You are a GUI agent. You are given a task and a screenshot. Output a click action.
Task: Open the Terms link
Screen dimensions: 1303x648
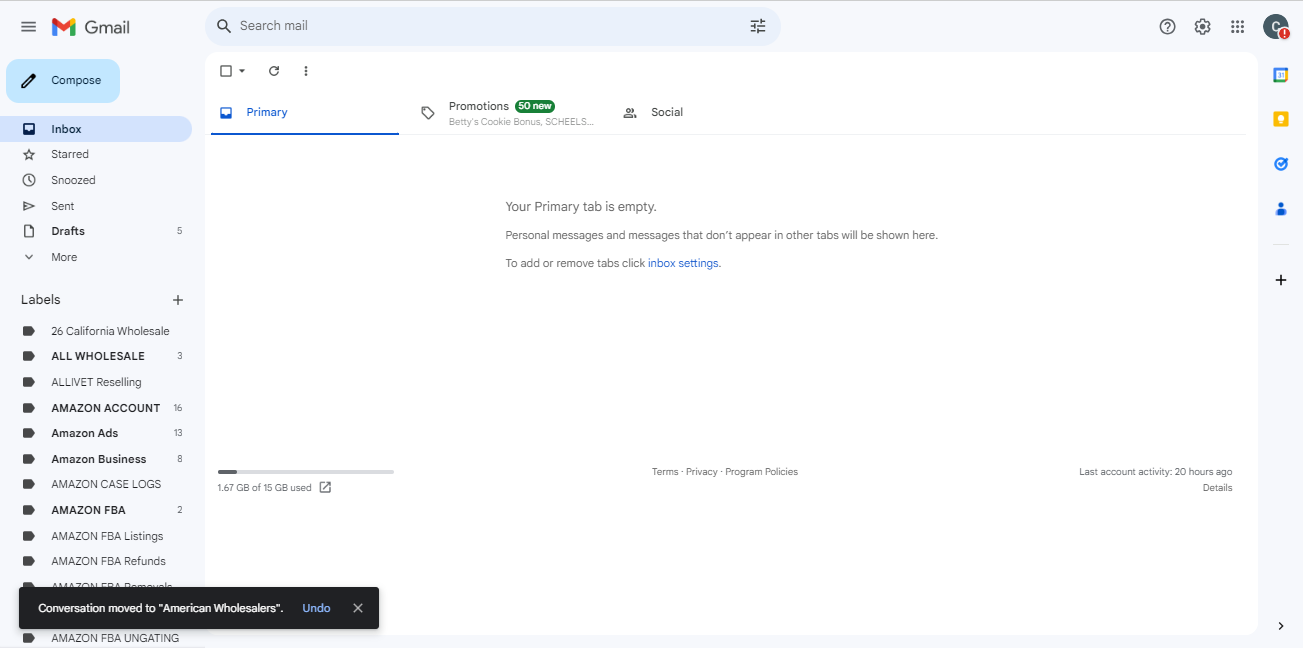click(665, 472)
